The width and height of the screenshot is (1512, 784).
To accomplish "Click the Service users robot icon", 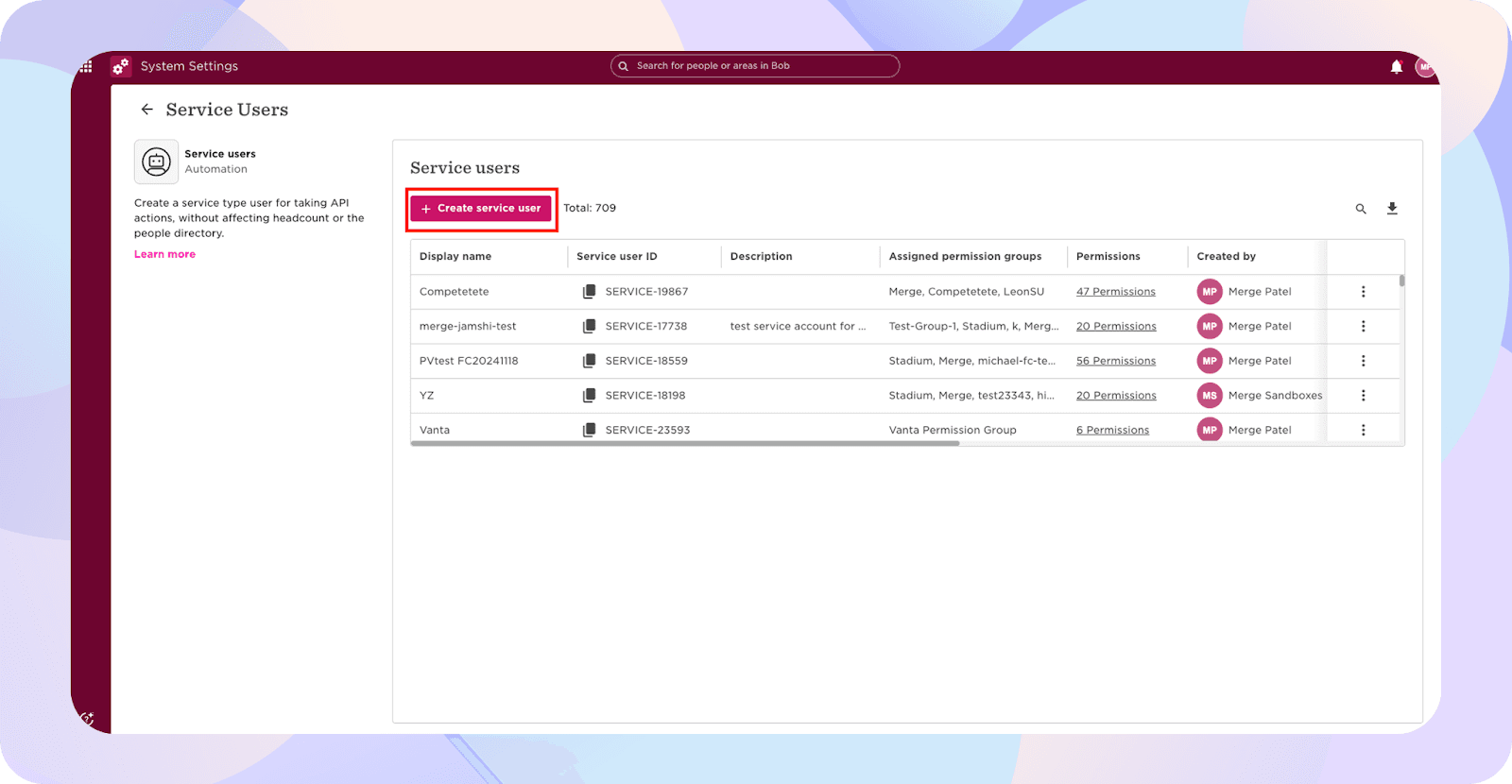I will pos(156,162).
